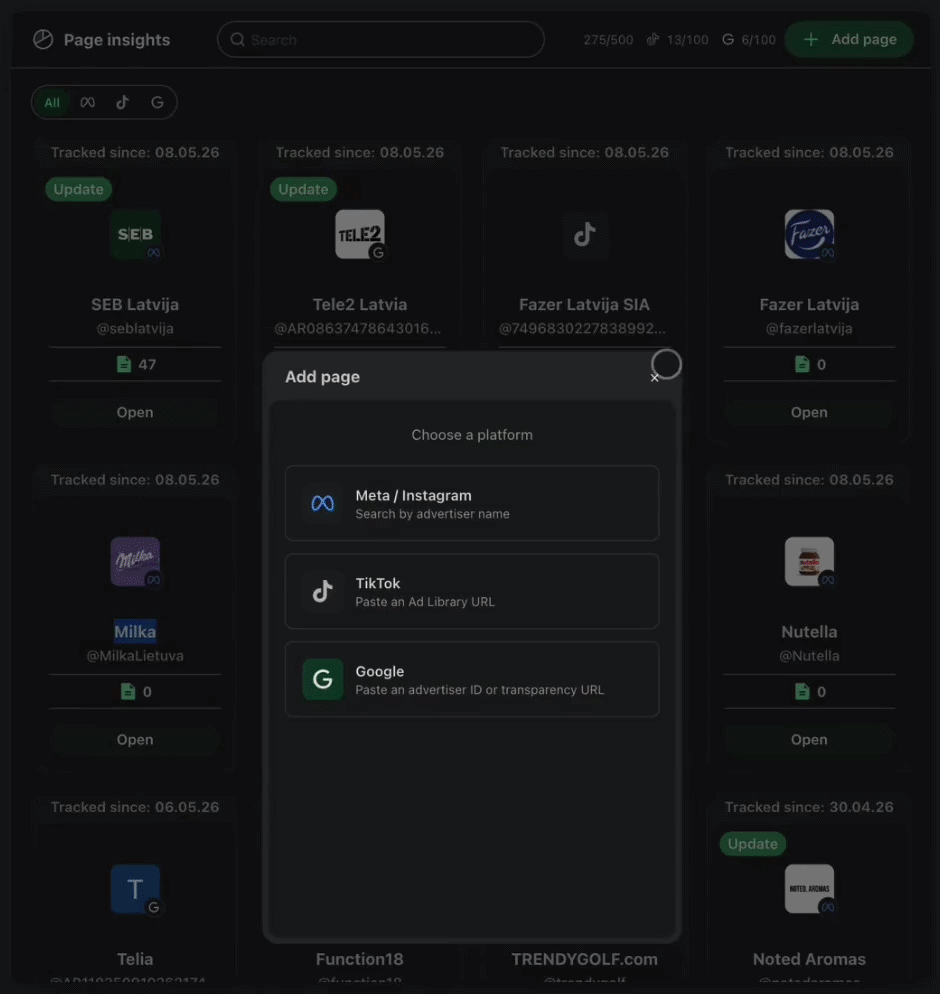
Task: Click the ads document icon on Nutella card
Action: (x=802, y=692)
